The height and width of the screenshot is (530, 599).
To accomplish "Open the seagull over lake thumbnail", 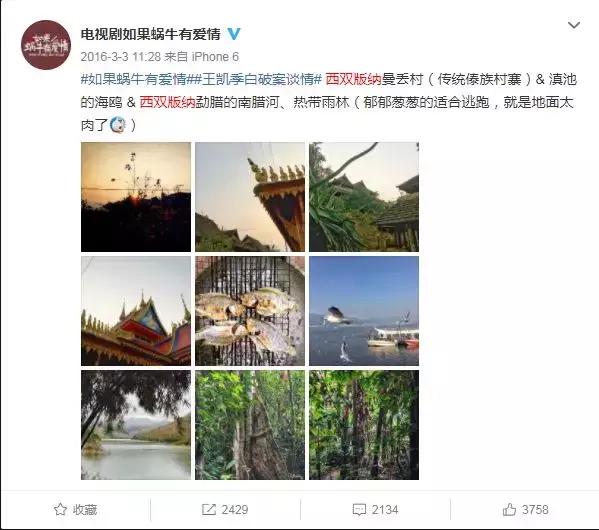I will tap(364, 311).
